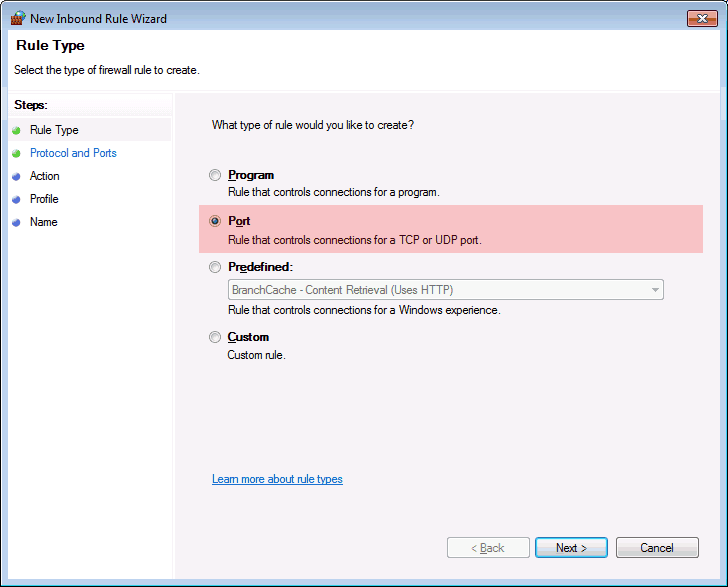
Task: Click the Next button
Action: pyautogui.click(x=571, y=548)
